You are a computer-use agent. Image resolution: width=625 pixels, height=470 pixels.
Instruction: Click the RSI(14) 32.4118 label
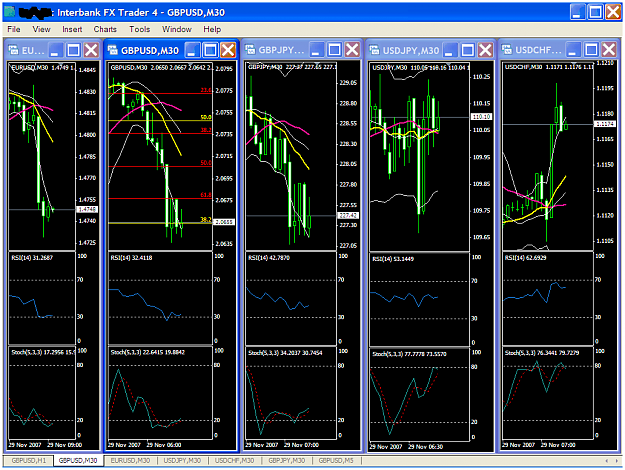(131, 258)
